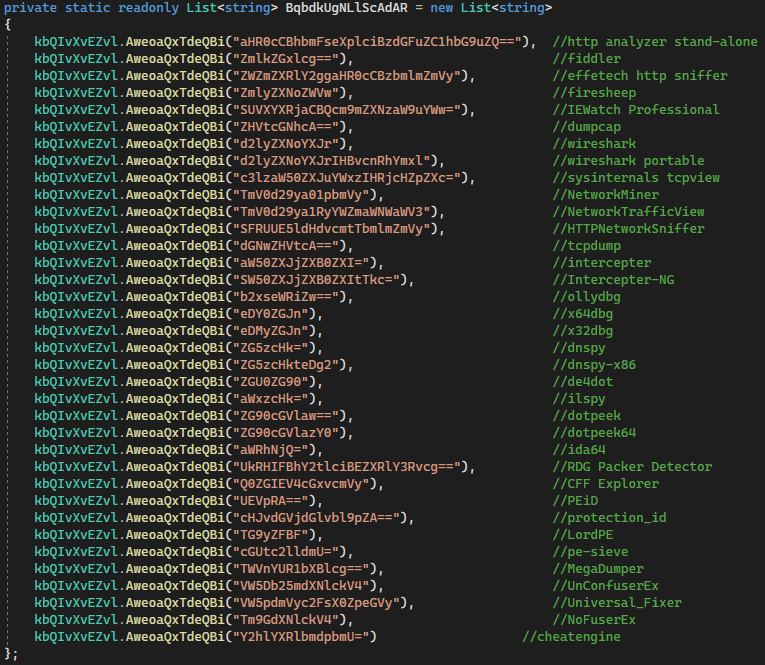Click the '//dumpcap' comment

coord(587,127)
